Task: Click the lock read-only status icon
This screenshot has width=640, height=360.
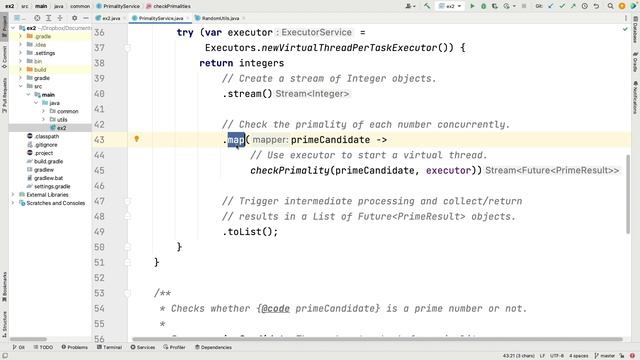Action: tap(622, 356)
